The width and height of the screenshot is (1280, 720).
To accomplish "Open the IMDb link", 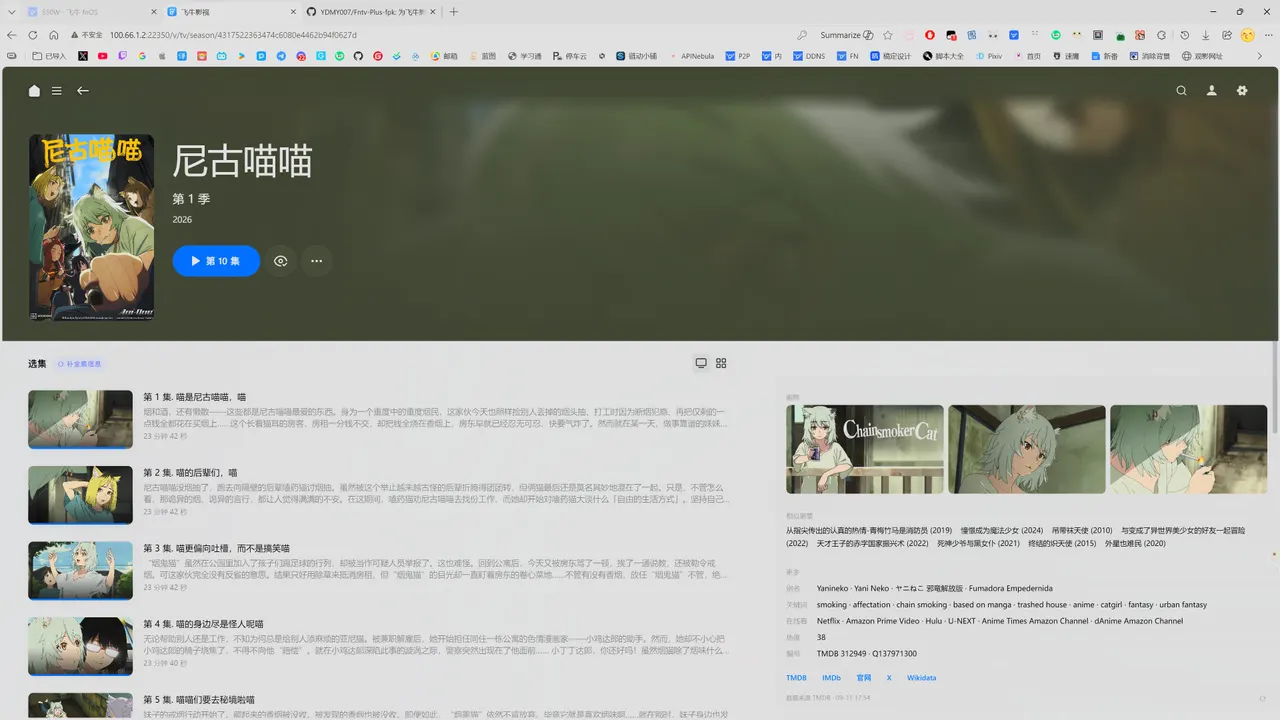I will 831,678.
